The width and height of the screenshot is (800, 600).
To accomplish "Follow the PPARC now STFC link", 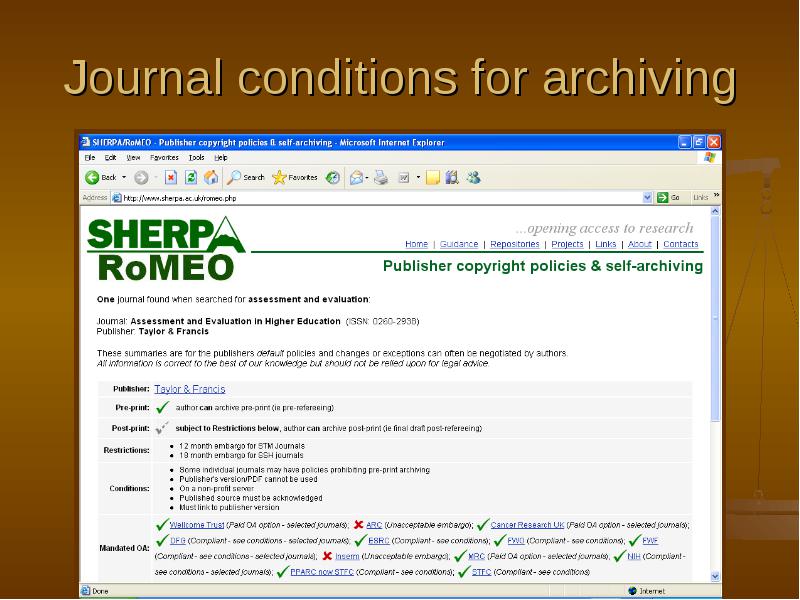I will (322, 572).
